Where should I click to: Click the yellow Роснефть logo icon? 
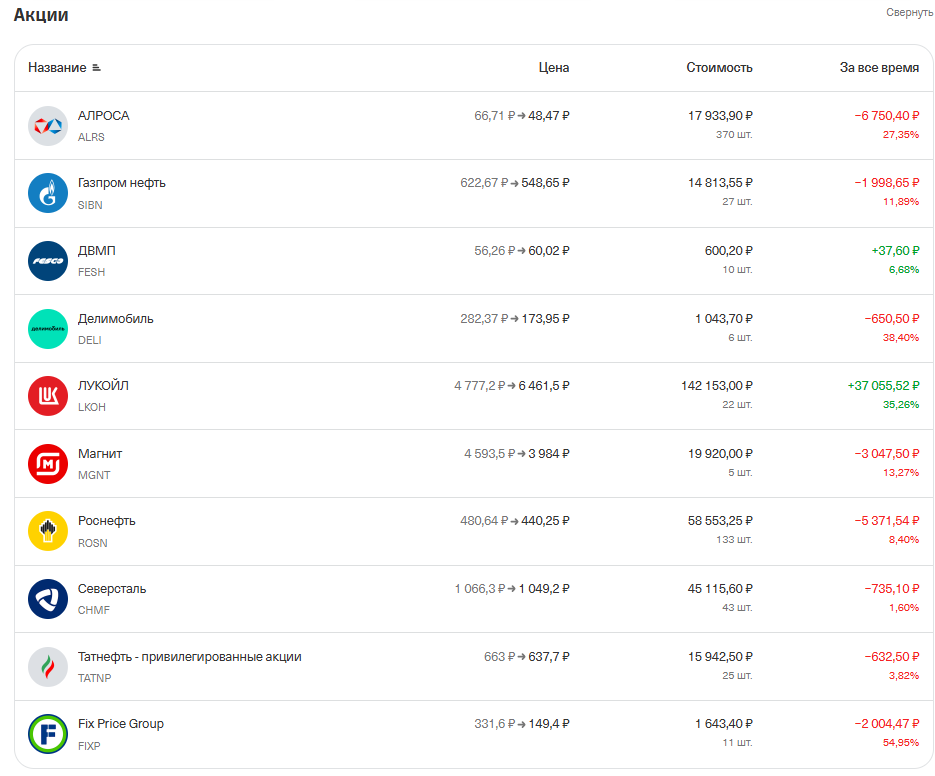tap(48, 531)
